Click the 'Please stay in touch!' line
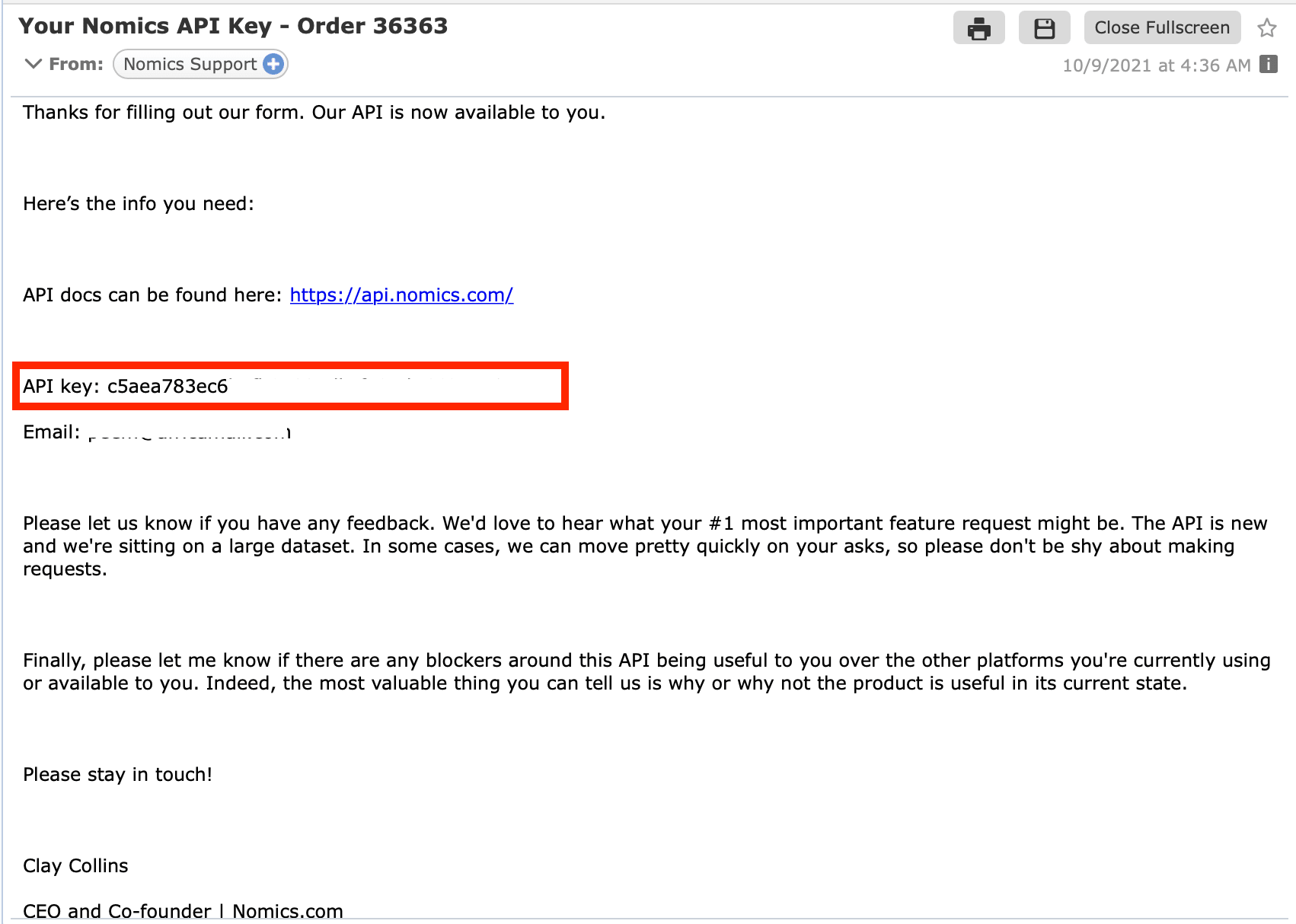 tap(118, 774)
